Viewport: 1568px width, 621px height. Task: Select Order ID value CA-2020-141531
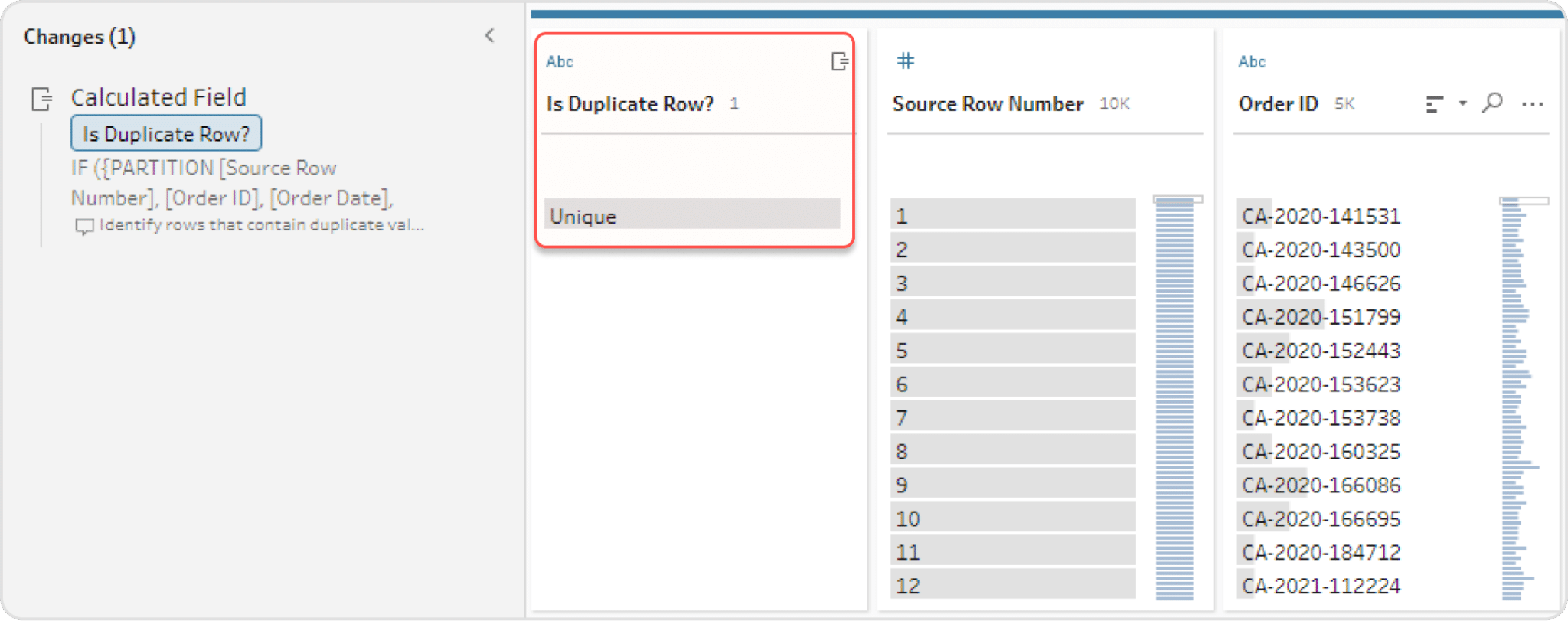1319,216
